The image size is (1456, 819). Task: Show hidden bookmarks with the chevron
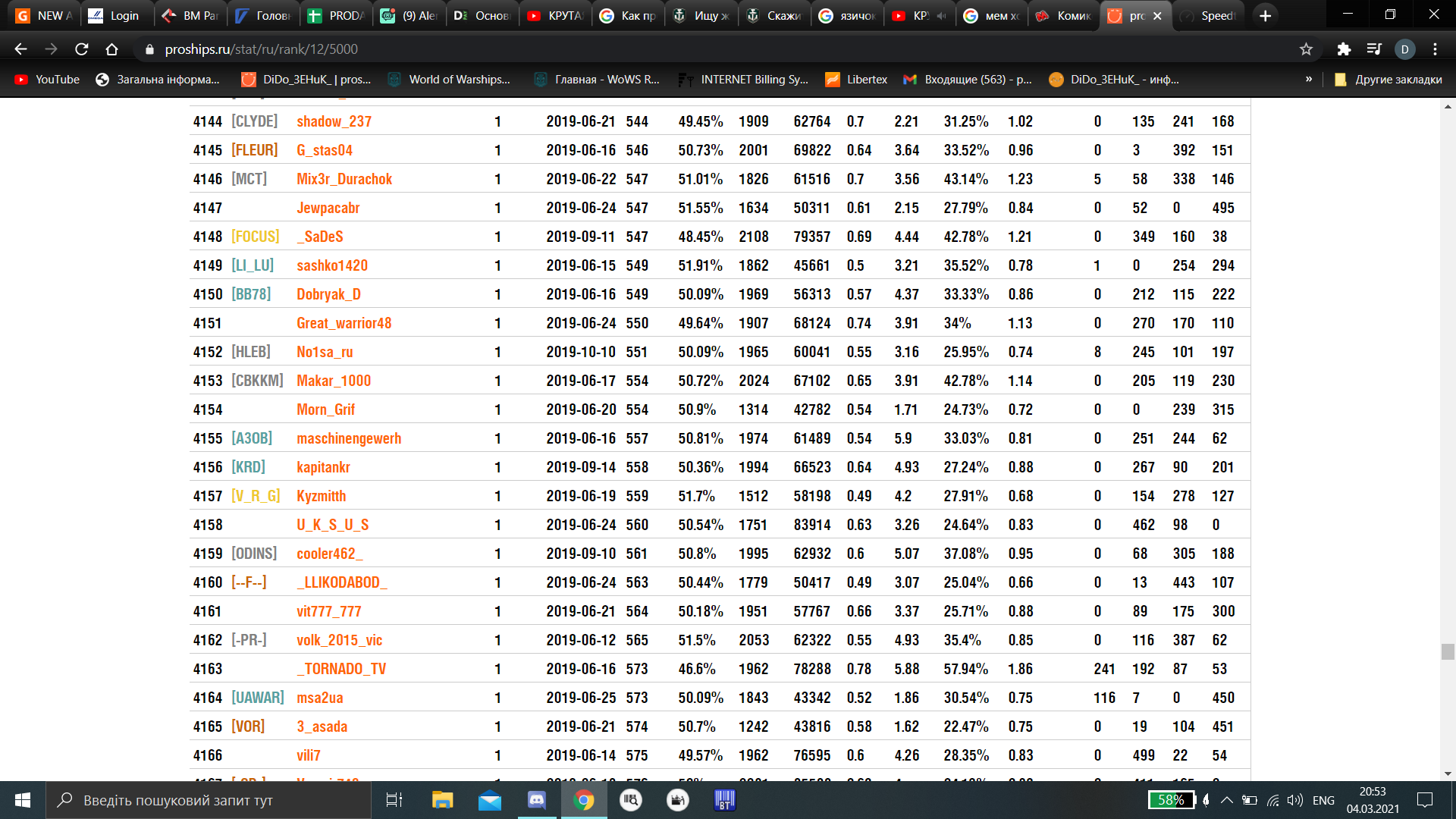[1308, 79]
